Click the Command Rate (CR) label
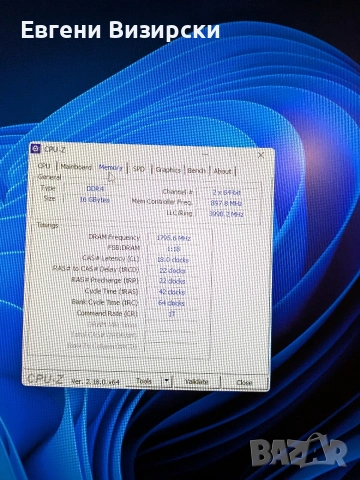 (107, 313)
